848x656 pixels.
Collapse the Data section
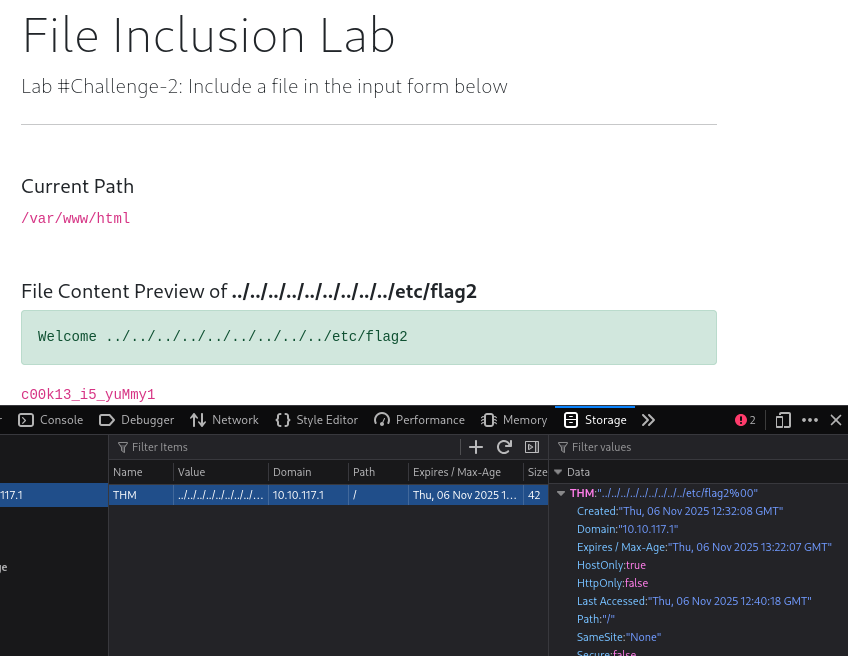[x=558, y=472]
